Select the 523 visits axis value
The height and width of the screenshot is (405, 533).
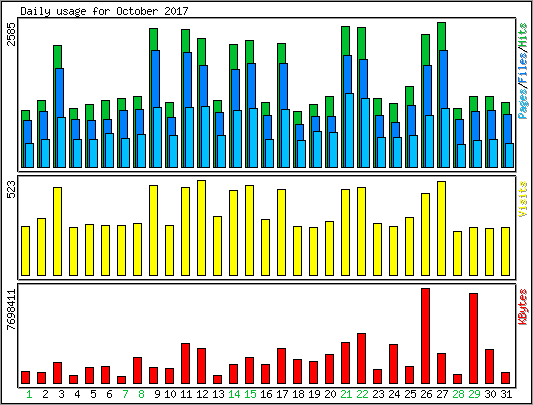pos(12,189)
